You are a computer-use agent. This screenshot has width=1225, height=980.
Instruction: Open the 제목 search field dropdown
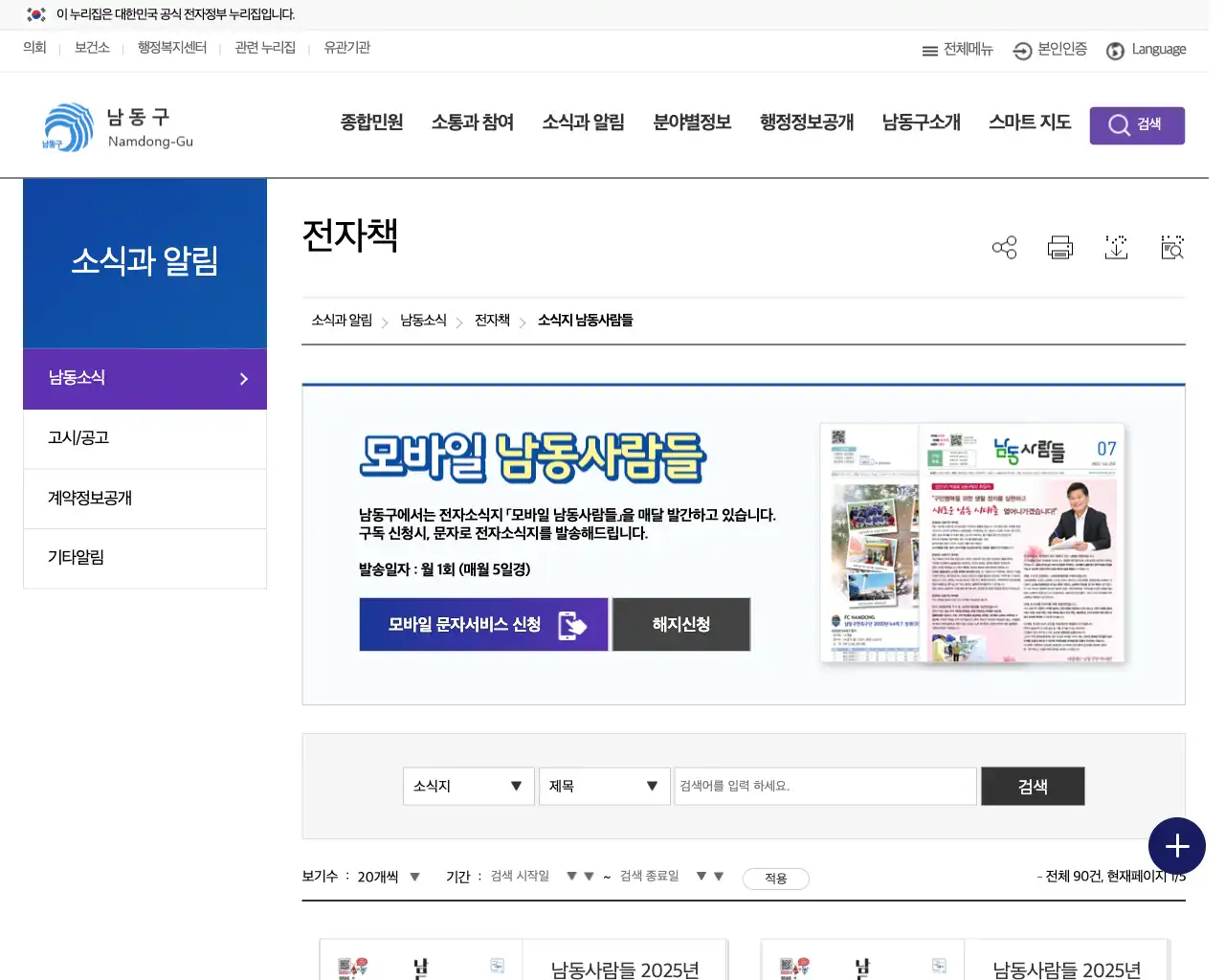604,786
